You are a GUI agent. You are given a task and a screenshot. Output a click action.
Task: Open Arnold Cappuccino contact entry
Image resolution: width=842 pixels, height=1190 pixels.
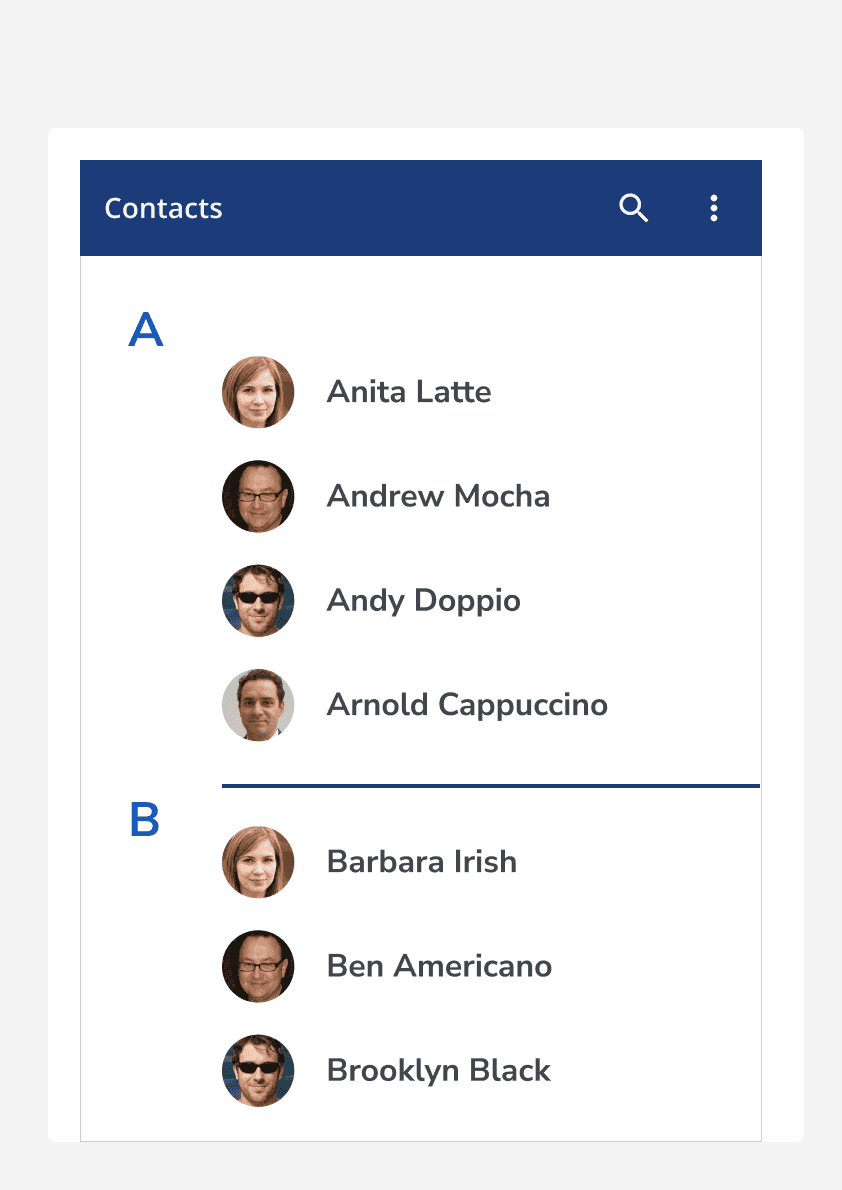pyautogui.click(x=467, y=705)
